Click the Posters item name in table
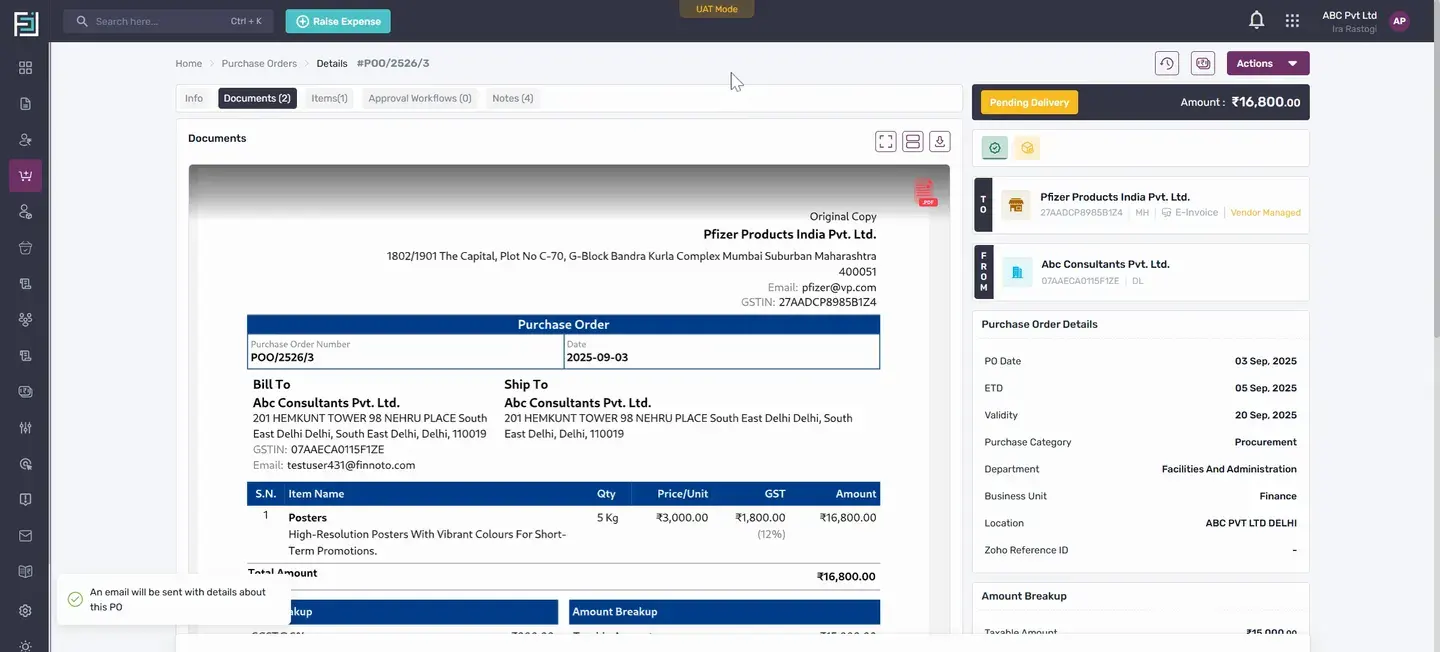The height and width of the screenshot is (652, 1440). coord(308,518)
